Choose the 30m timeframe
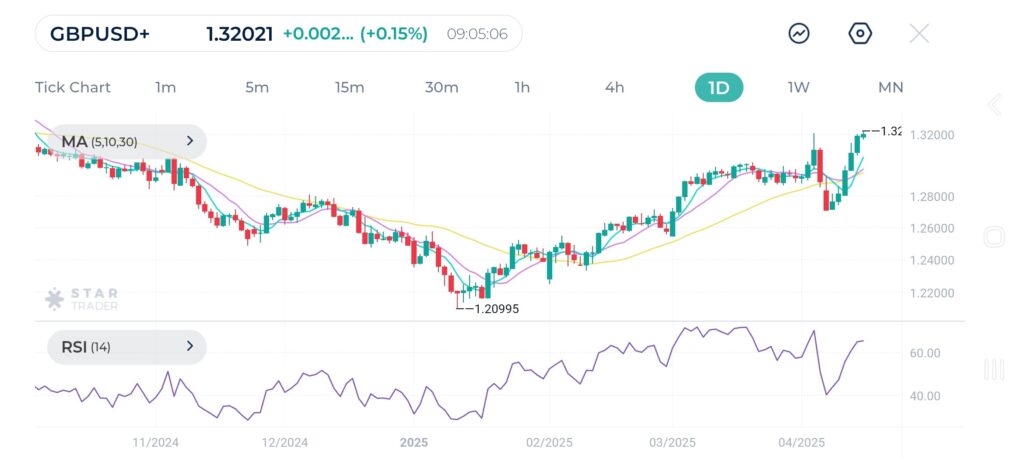The height and width of the screenshot is (473, 1024). pos(441,87)
